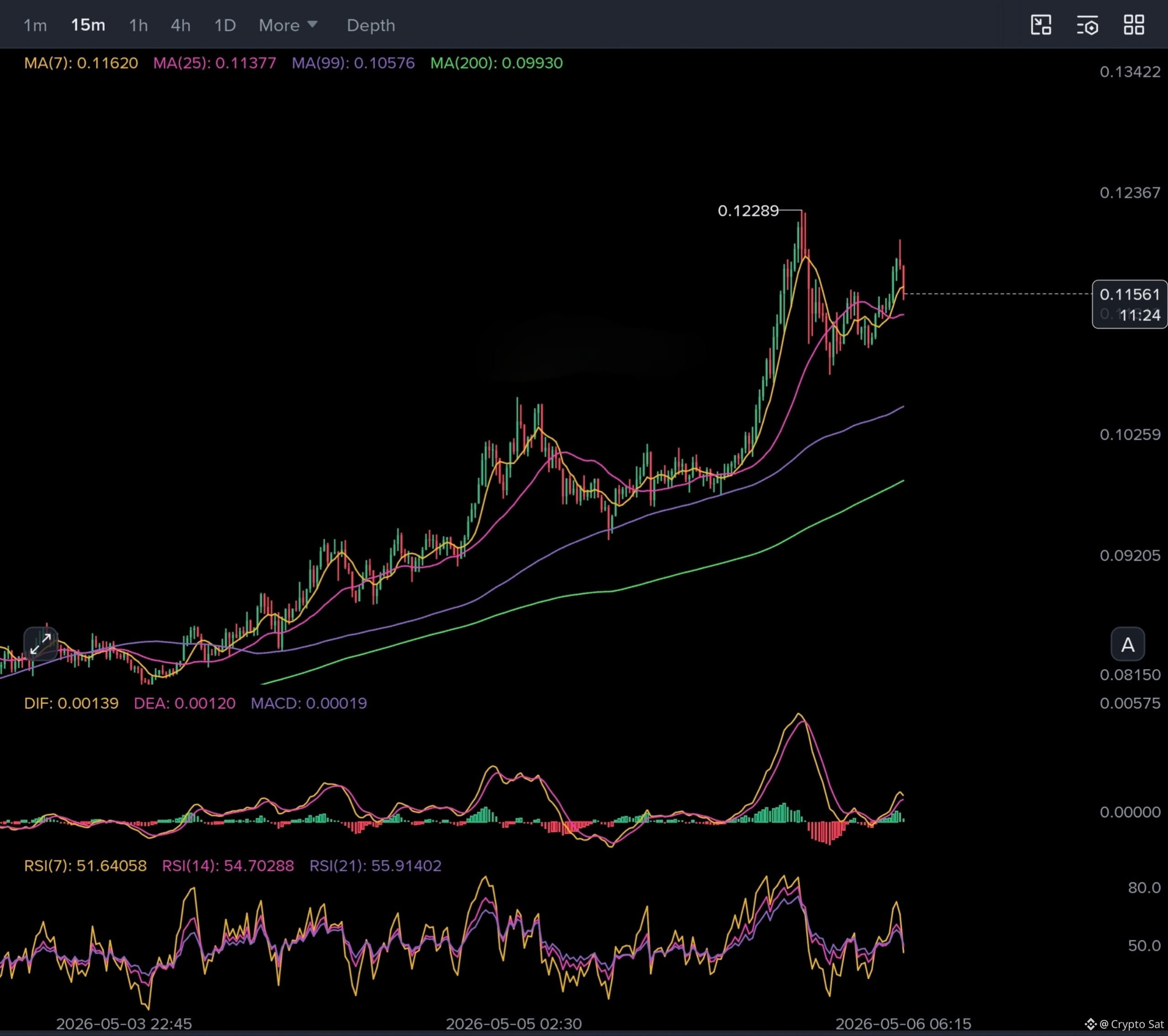The width and height of the screenshot is (1168, 1036).
Task: Click the 0.00575 MACD axis label
Action: pyautogui.click(x=1130, y=703)
